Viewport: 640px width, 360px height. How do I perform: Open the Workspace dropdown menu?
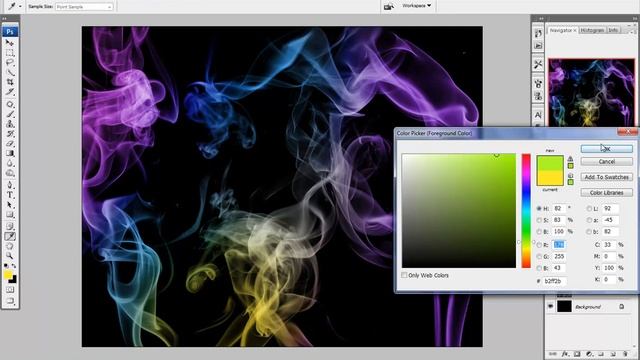tap(416, 6)
